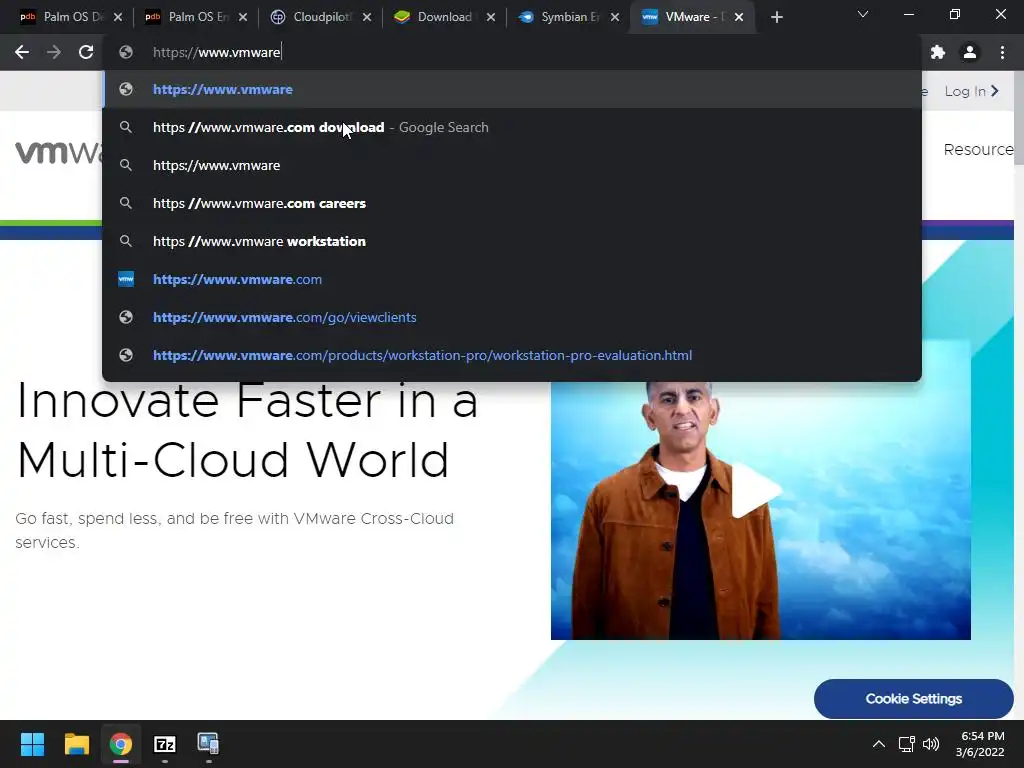1024x768 pixels.
Task: Pick the vmware.com download search suggestion
Action: coord(512,127)
